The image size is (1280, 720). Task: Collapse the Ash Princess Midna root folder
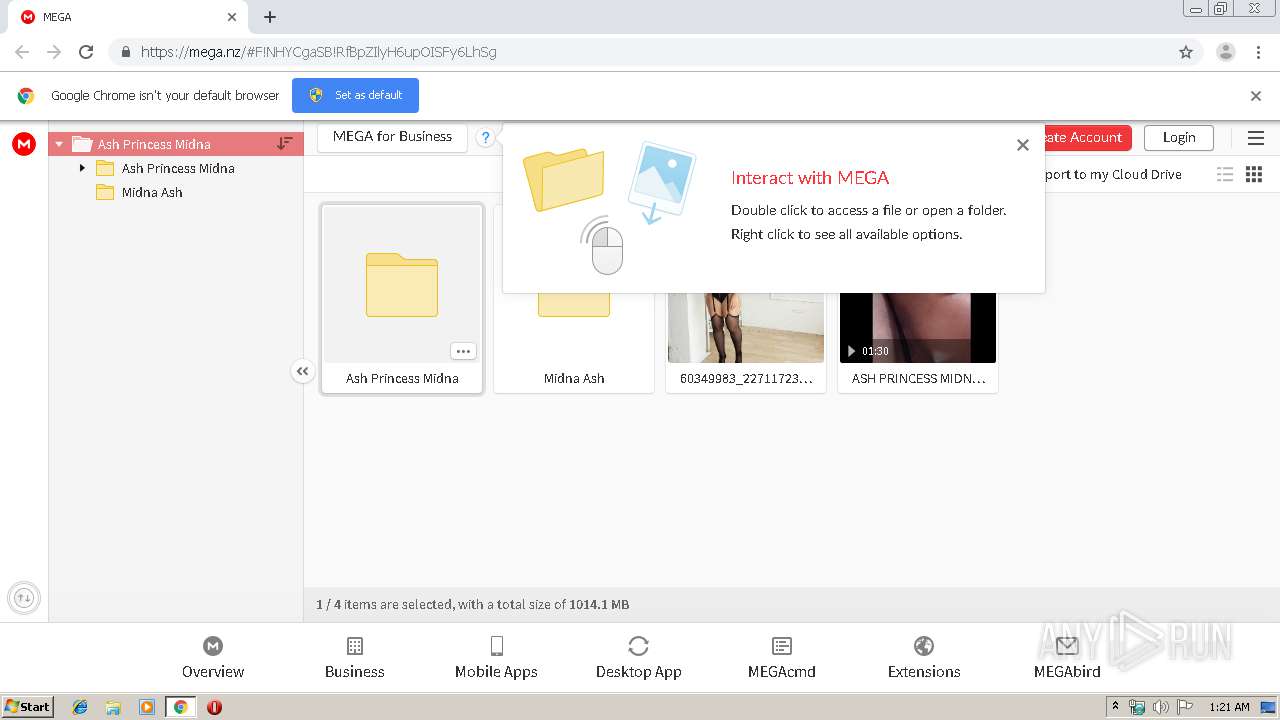coord(59,144)
